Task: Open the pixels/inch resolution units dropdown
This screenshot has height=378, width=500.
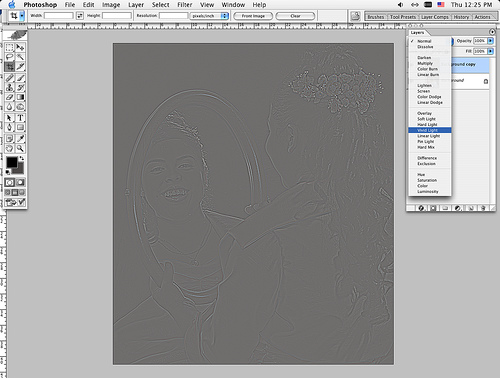Action: click(209, 16)
